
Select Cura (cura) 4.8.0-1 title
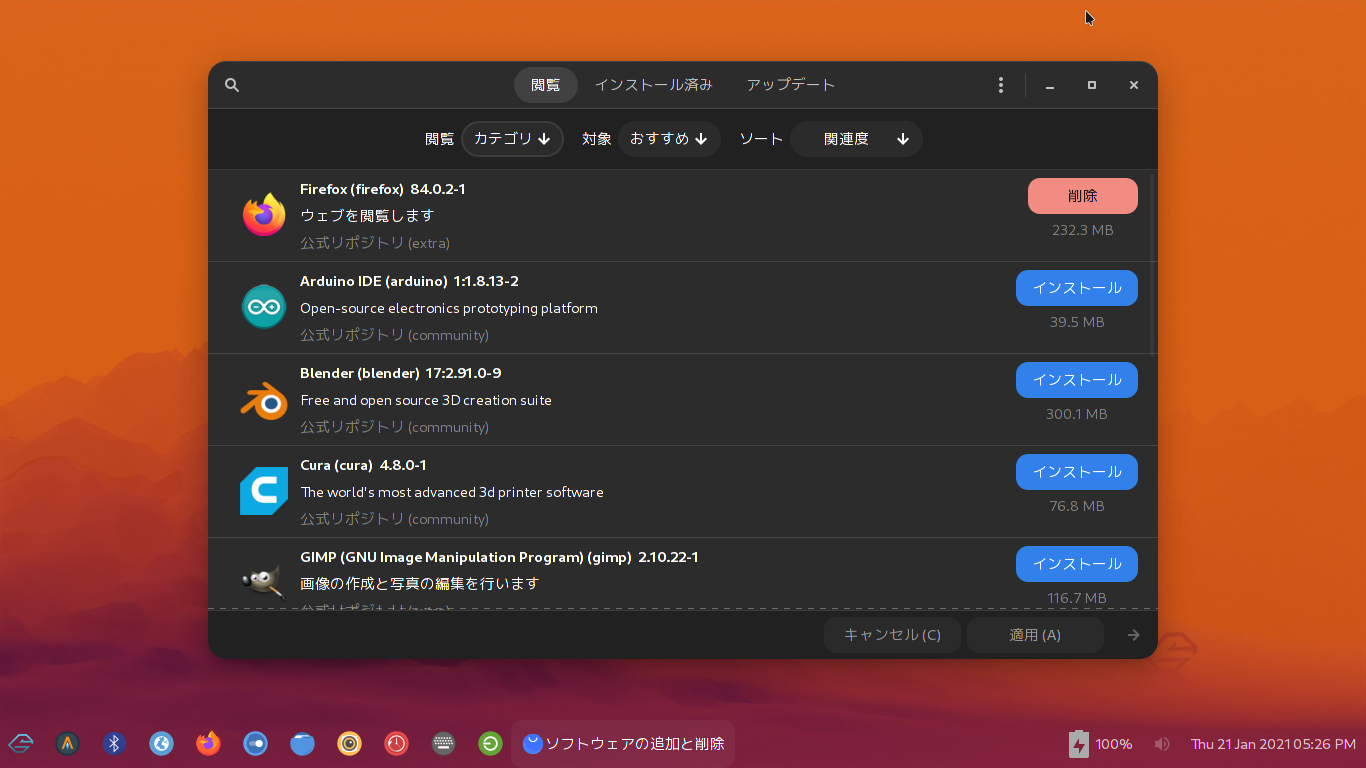(363, 465)
